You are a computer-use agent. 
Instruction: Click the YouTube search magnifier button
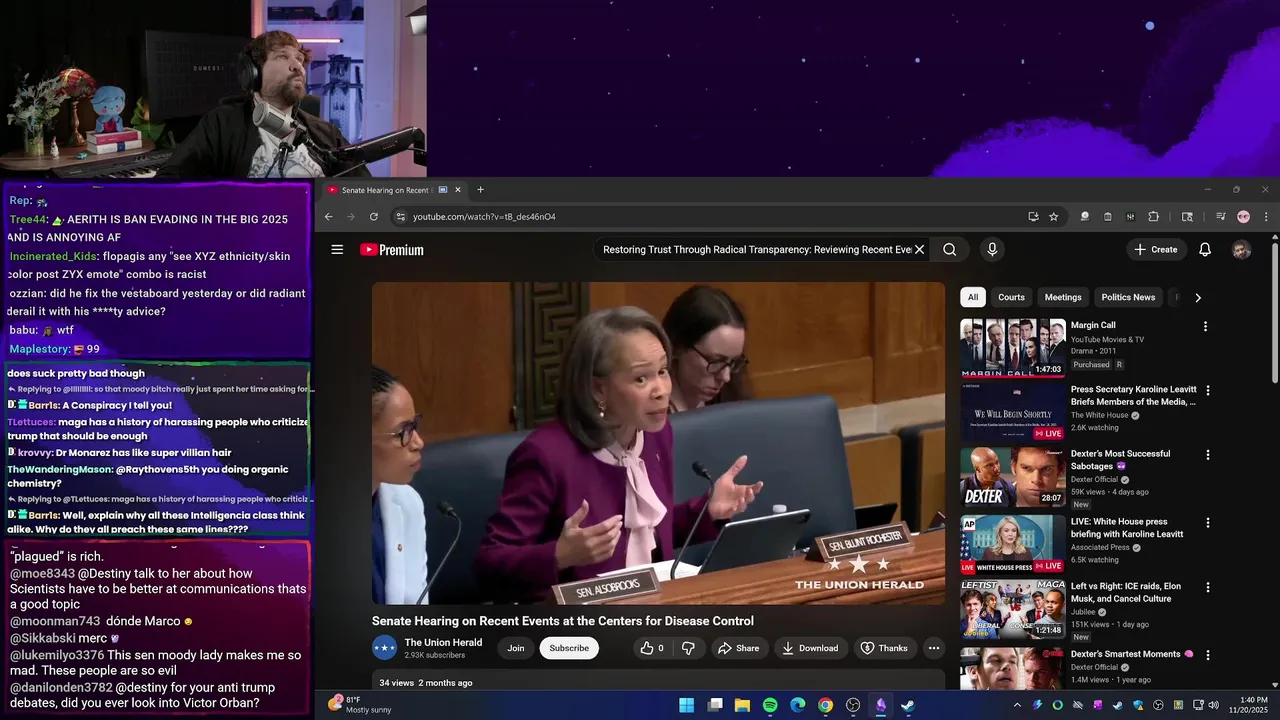[x=950, y=250]
